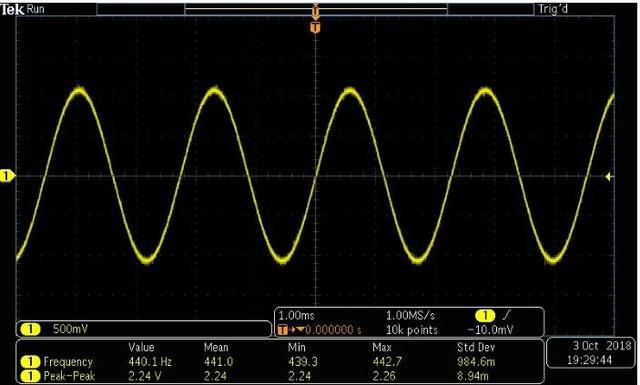Click the Max column header
640x385 pixels.
382,347
